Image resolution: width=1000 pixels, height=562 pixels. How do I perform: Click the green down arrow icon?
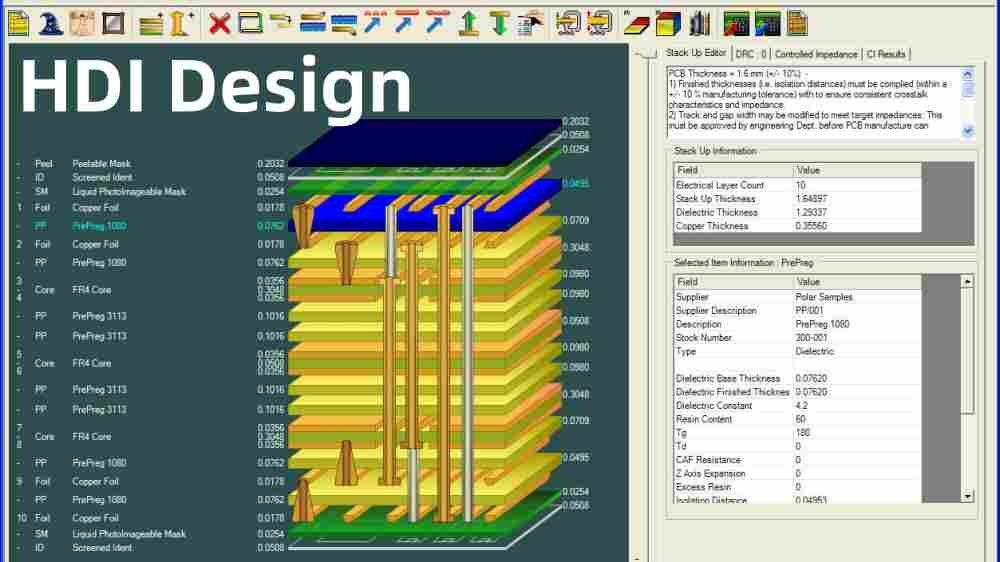499,22
